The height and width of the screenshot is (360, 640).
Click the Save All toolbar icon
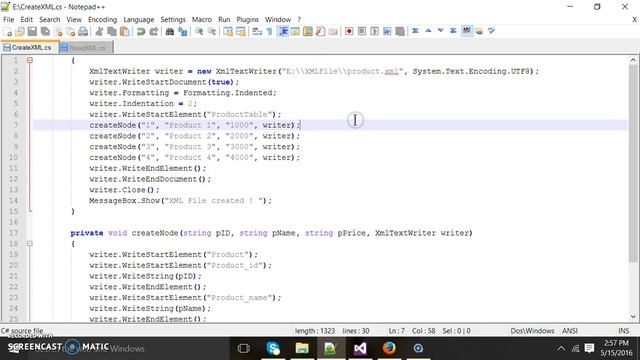point(45,31)
